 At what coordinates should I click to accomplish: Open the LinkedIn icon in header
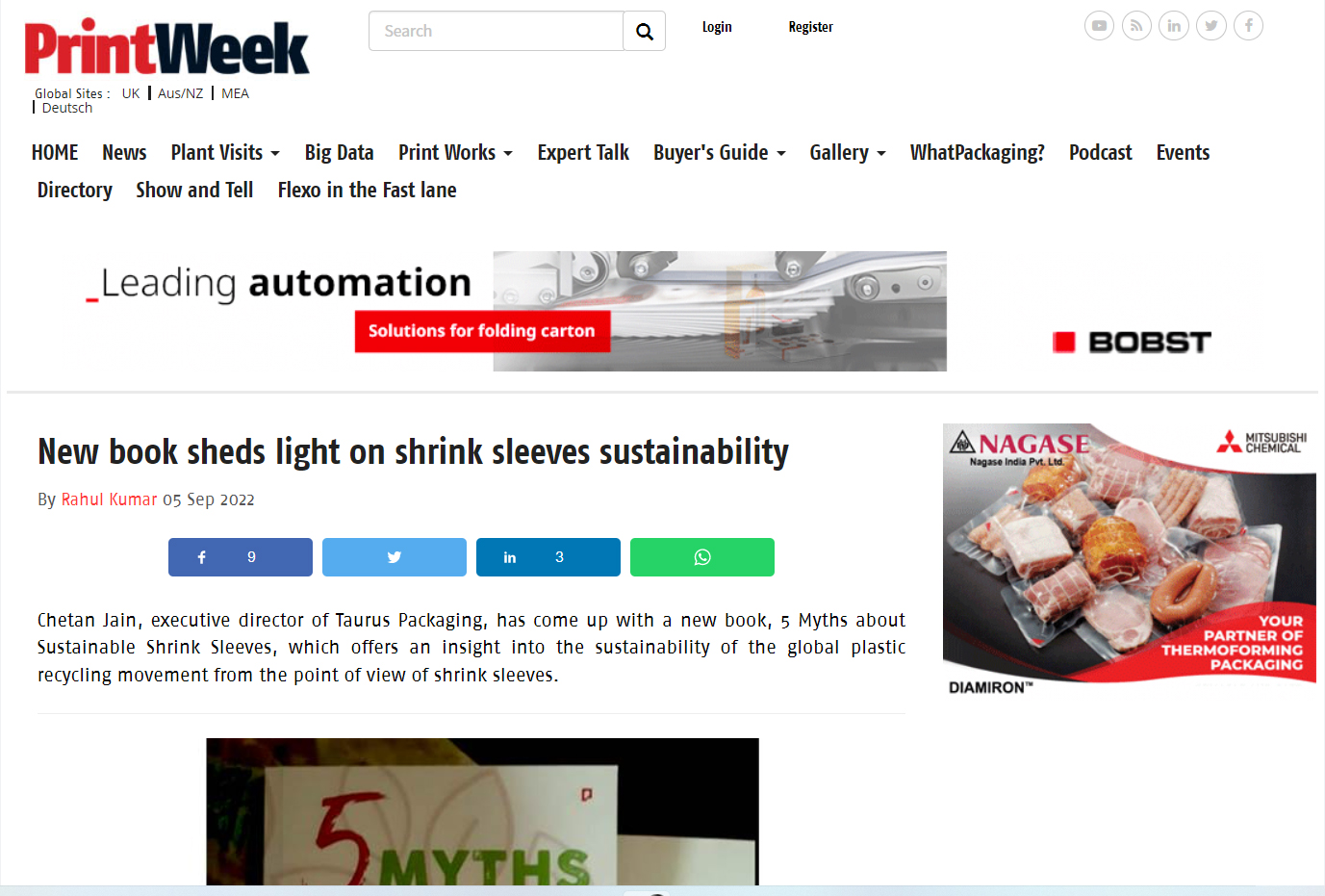1174,26
